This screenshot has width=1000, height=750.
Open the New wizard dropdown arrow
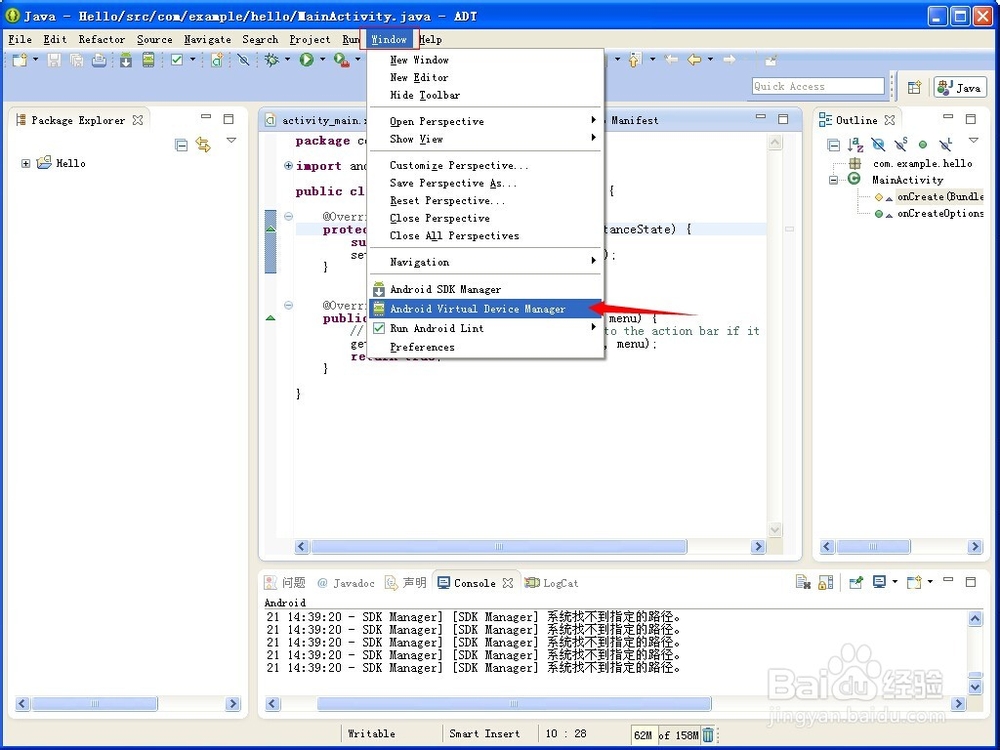[36, 59]
